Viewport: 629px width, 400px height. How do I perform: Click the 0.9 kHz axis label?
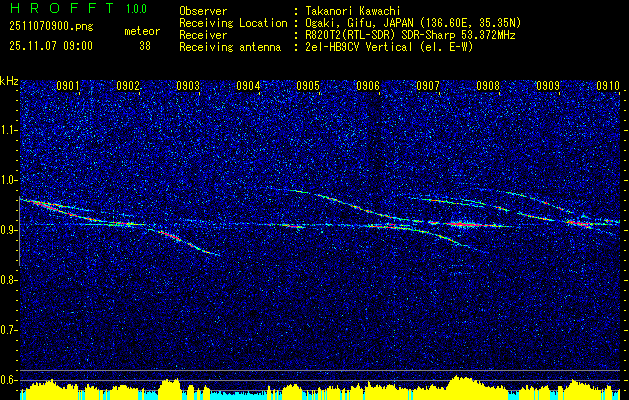[x=9, y=230]
